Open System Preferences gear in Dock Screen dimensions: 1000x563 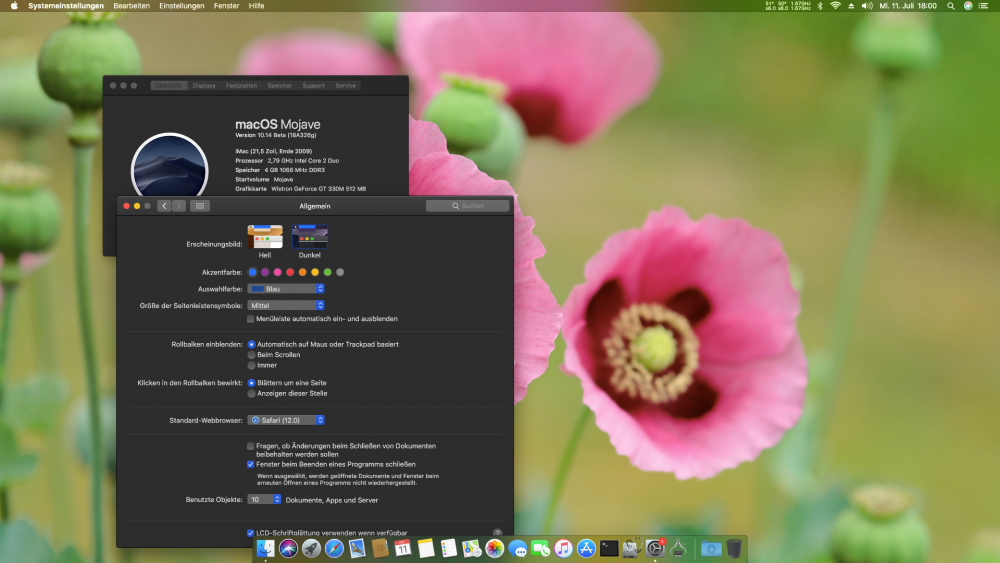click(x=655, y=548)
